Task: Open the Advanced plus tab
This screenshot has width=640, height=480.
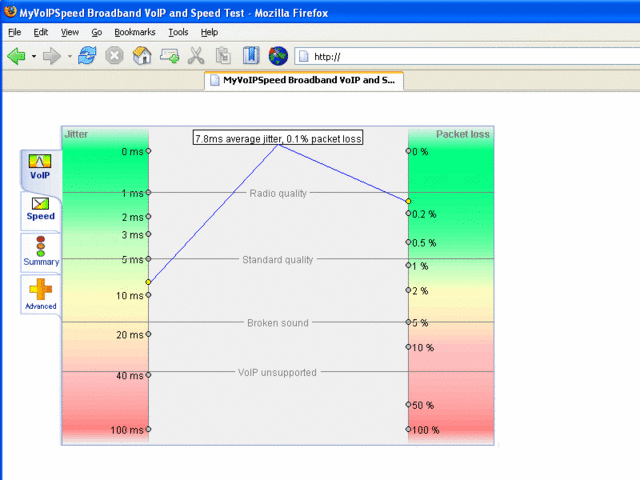Action: [x=40, y=294]
